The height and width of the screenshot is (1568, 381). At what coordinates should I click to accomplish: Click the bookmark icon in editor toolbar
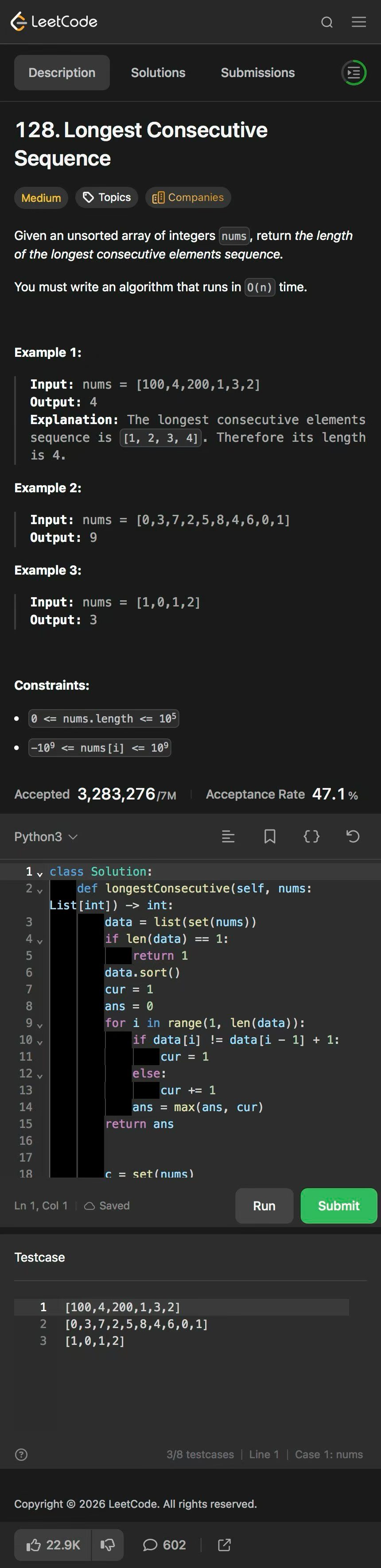[269, 836]
